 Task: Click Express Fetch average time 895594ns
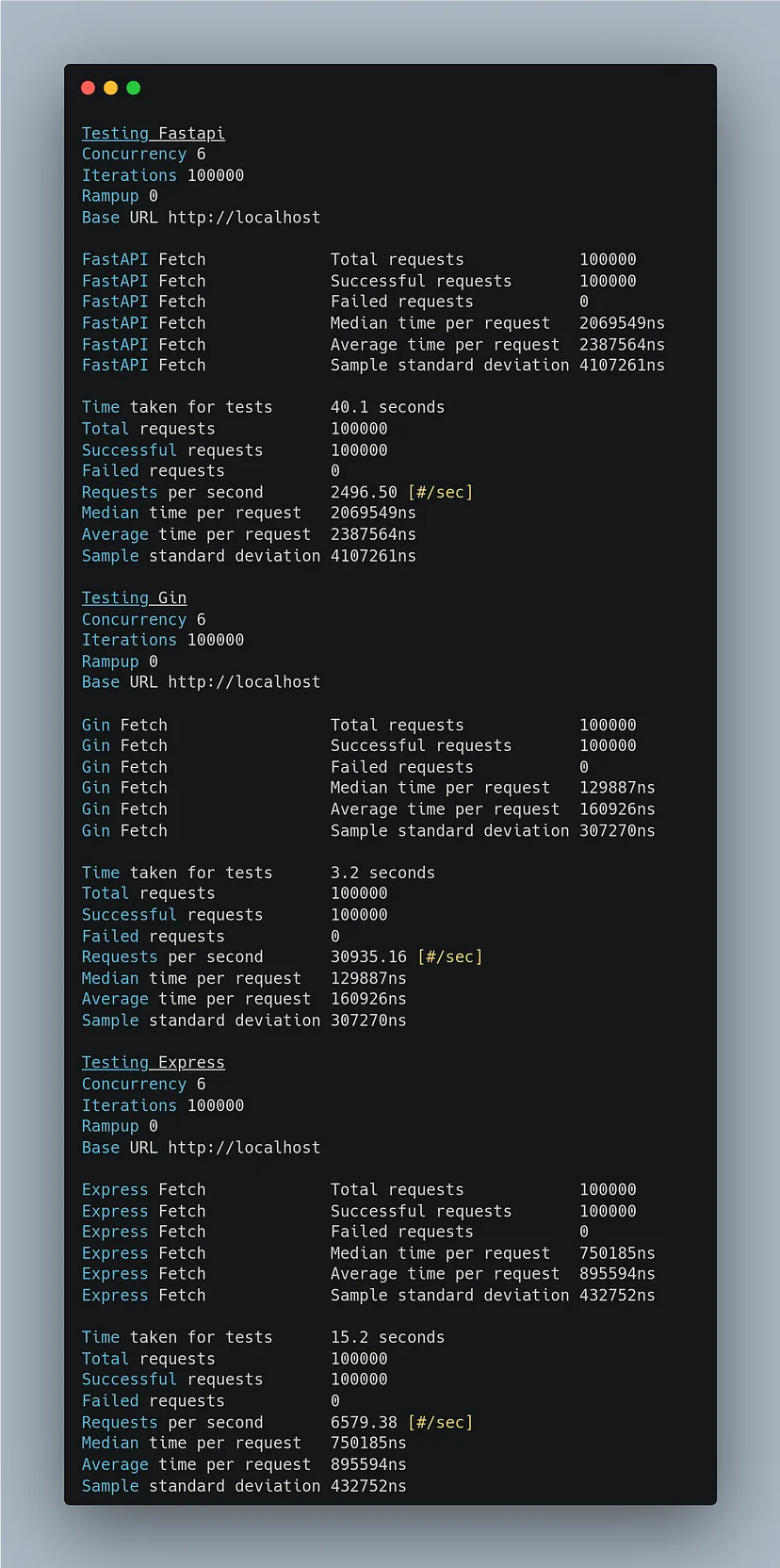click(617, 1274)
